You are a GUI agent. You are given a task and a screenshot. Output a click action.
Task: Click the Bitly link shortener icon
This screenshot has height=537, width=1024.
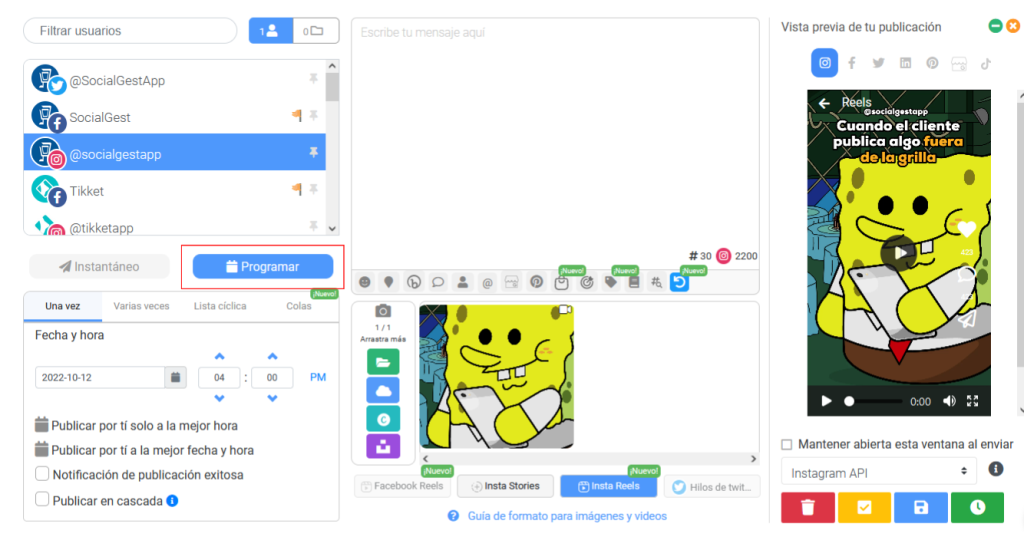click(413, 282)
